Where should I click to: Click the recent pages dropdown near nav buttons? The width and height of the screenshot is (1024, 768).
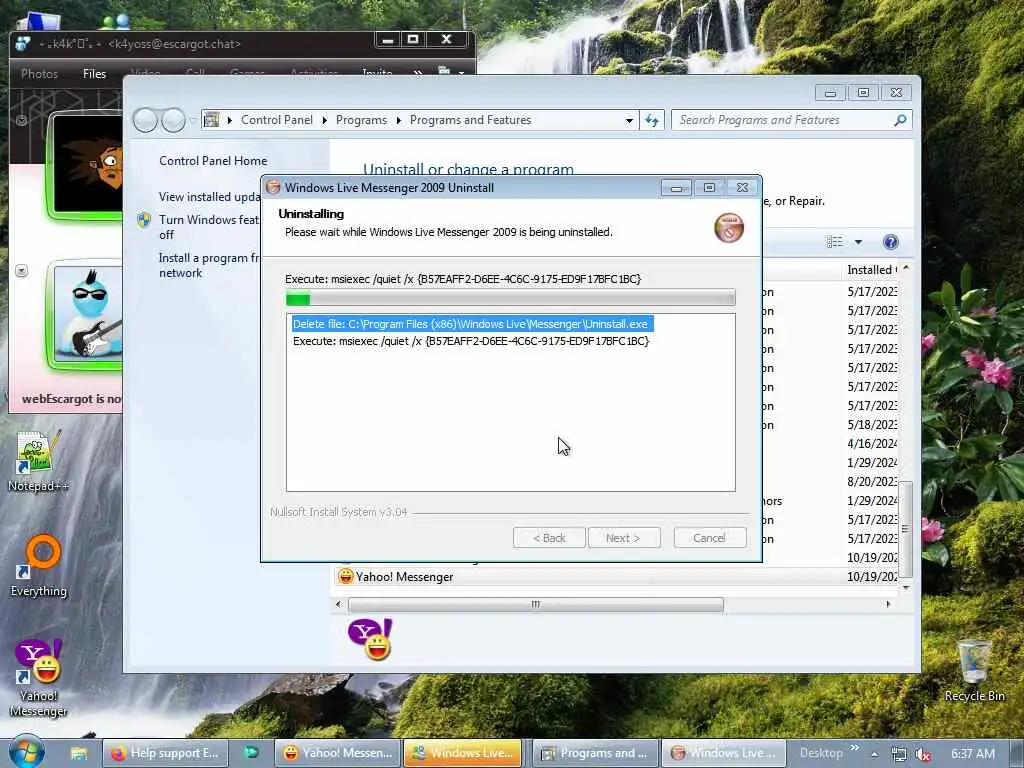pos(192,120)
